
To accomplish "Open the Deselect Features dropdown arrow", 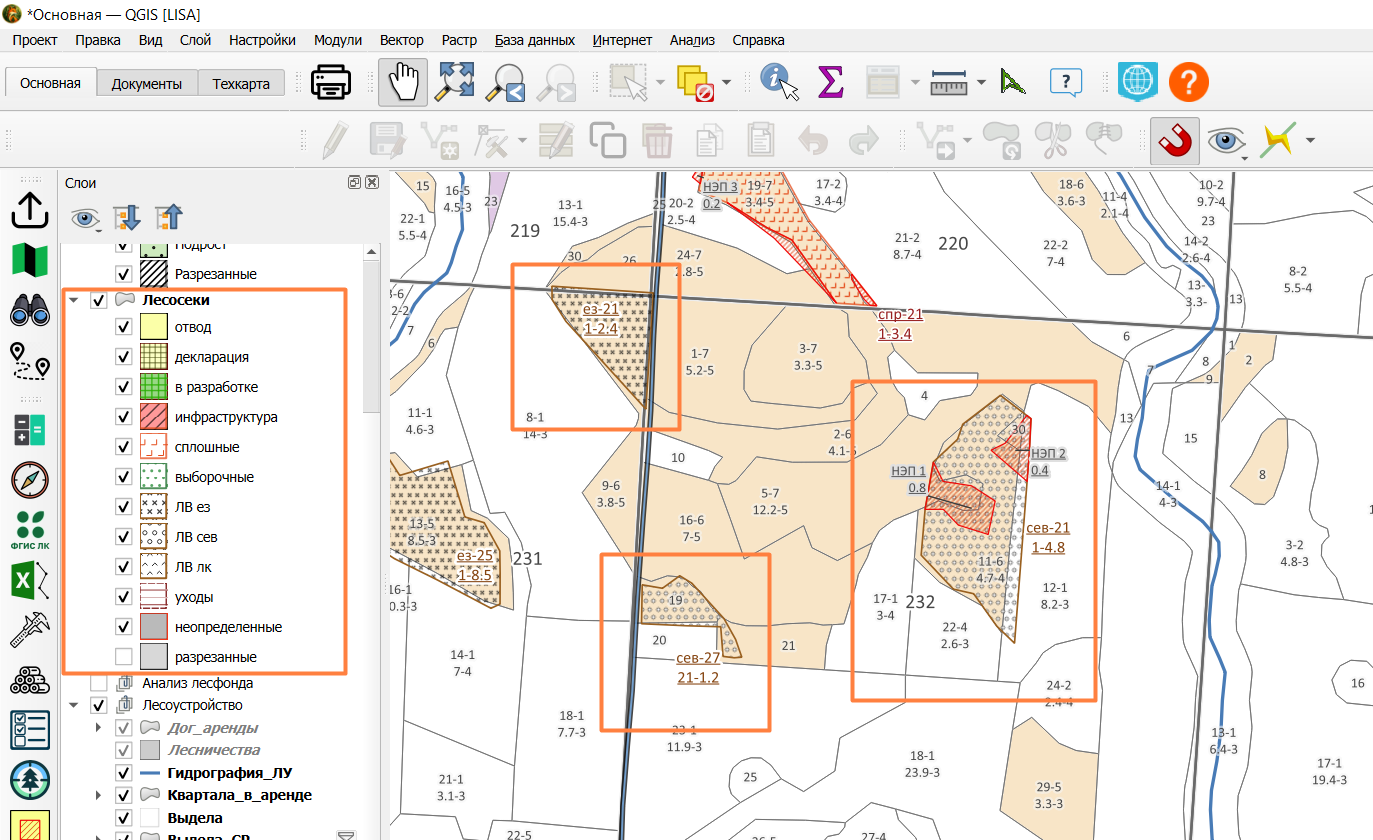I will coord(726,83).
